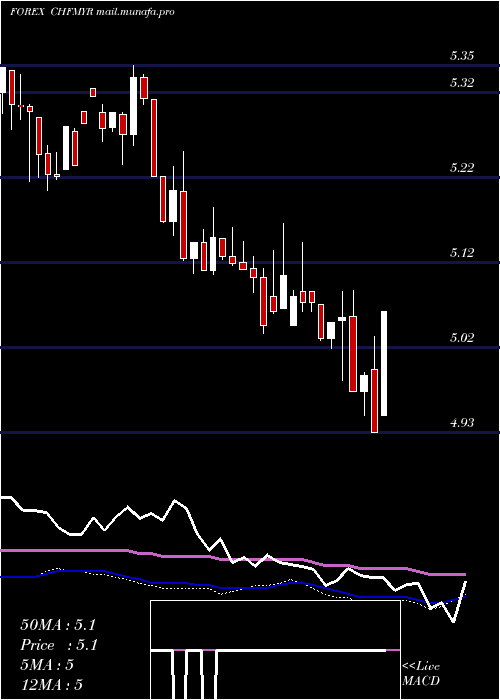
Task: Click the 5.02 price axis label
Action: pyautogui.click(x=462, y=338)
